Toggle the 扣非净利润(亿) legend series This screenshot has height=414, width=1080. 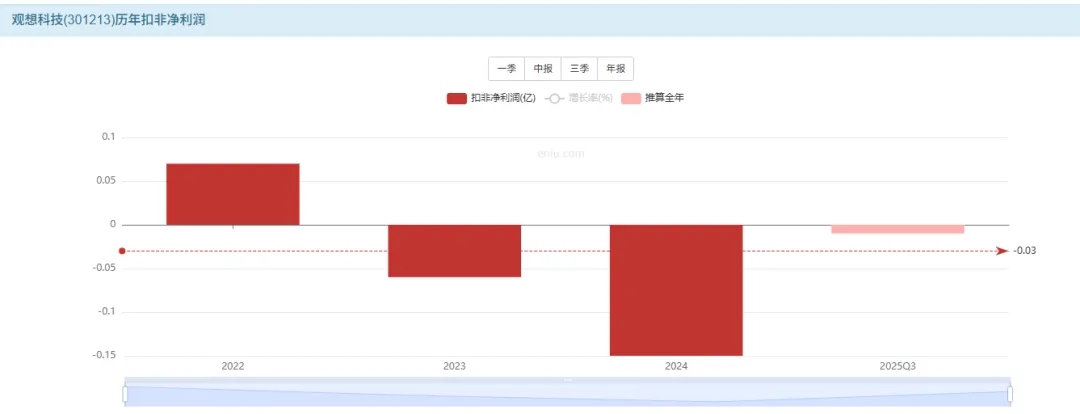(491, 99)
